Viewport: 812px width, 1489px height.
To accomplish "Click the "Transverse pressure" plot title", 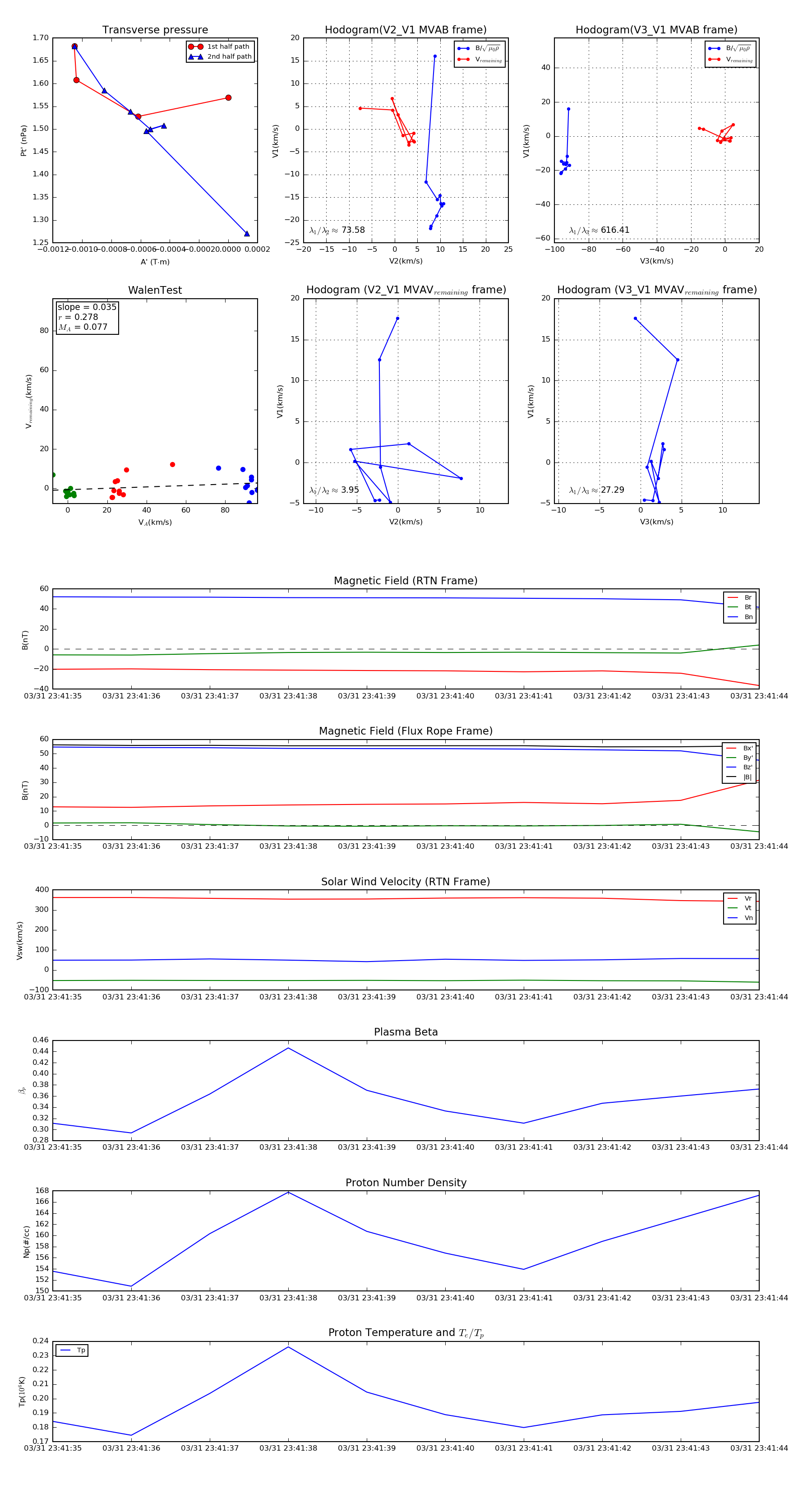I will tap(155, 30).
